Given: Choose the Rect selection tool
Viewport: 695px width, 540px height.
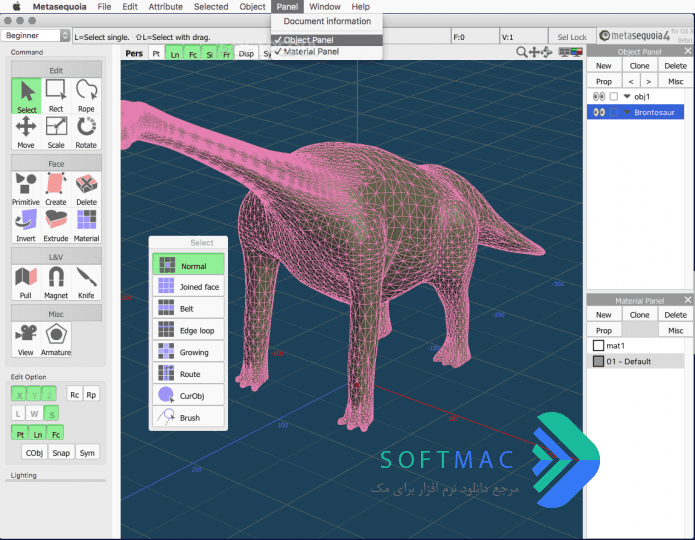Looking at the screenshot, I should (56, 96).
